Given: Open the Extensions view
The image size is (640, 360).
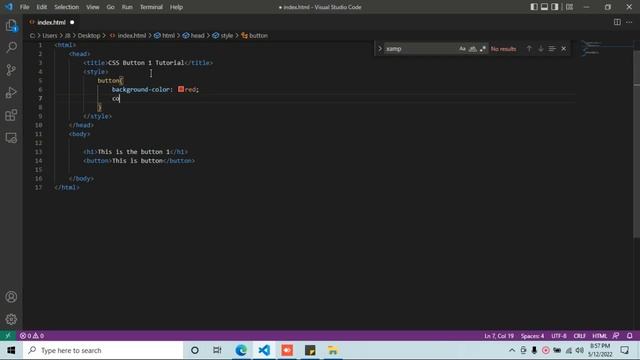Looking at the screenshot, I should pyautogui.click(x=11, y=115).
